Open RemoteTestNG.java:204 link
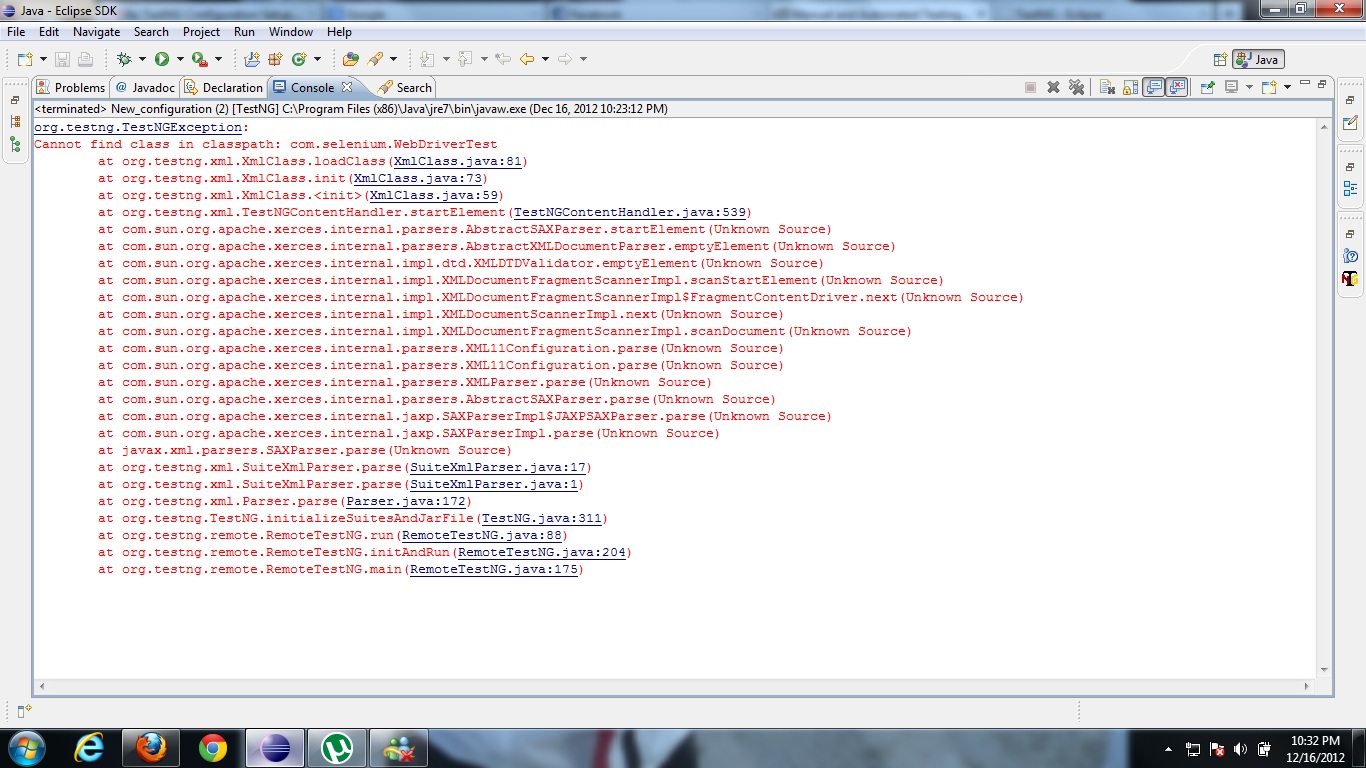The height and width of the screenshot is (768, 1366). (540, 552)
